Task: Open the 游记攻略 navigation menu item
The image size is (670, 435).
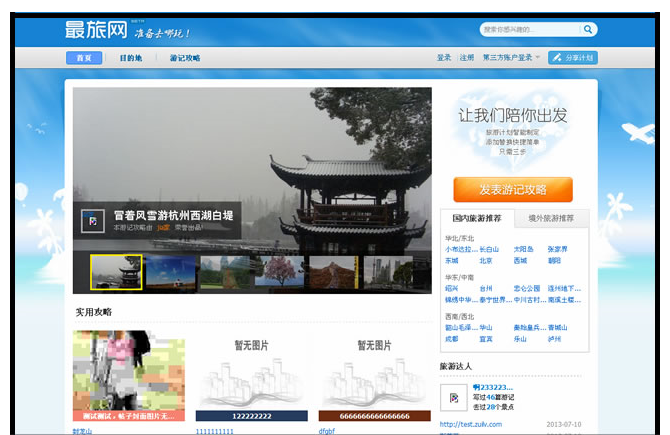Action: point(185,58)
